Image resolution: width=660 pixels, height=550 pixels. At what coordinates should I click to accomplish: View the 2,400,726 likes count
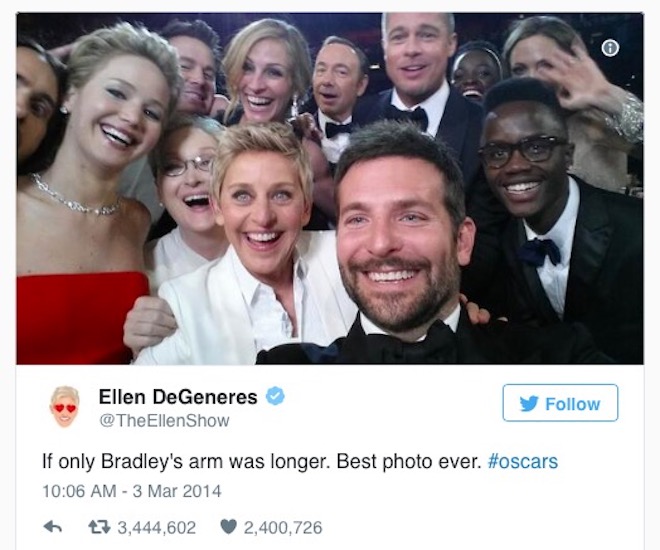(x=283, y=527)
